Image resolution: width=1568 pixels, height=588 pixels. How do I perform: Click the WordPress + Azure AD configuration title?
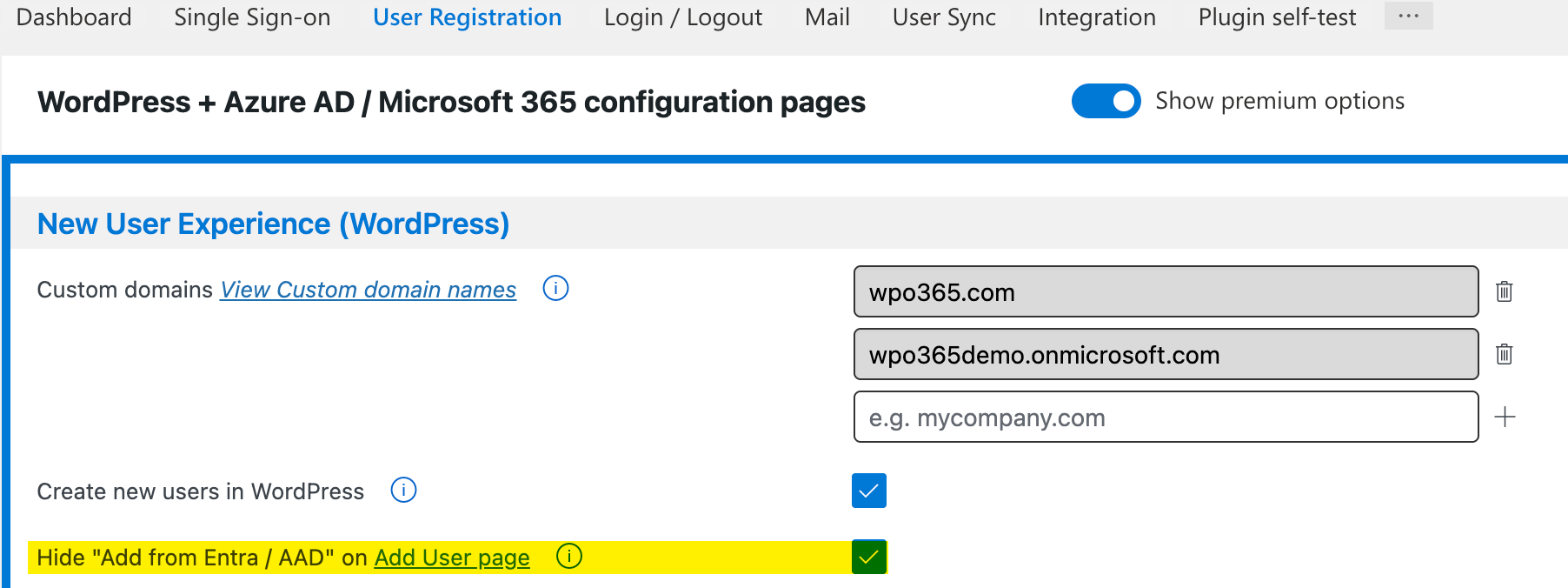point(451,102)
